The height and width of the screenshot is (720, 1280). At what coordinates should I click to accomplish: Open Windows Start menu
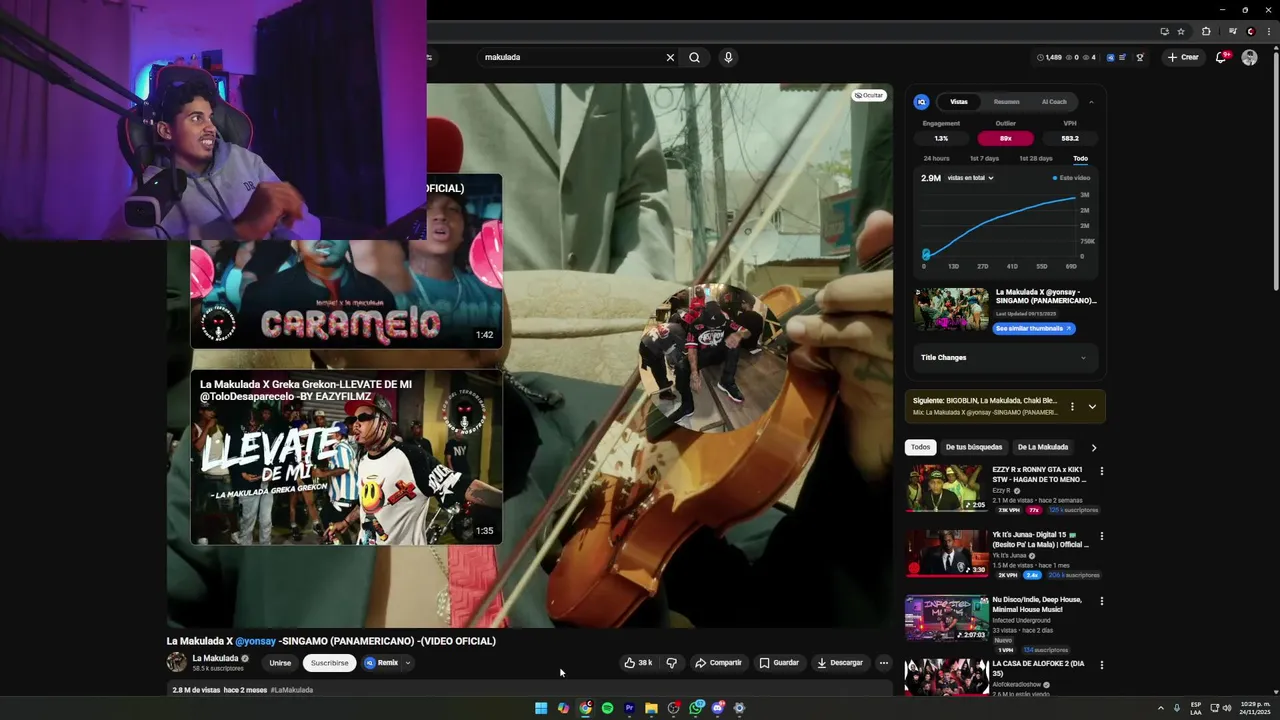coord(541,708)
